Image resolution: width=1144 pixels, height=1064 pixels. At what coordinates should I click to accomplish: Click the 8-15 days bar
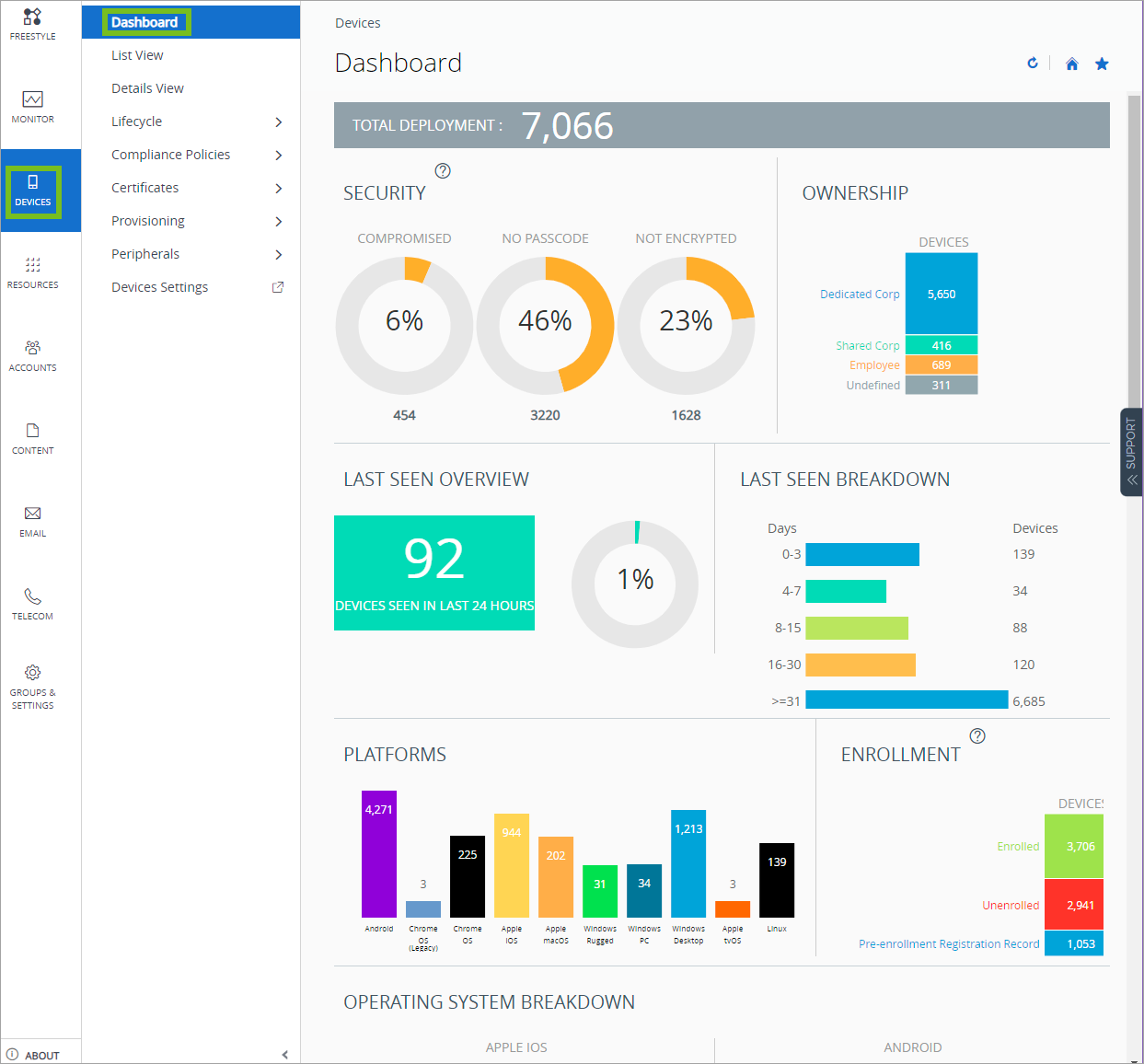pyautogui.click(x=857, y=628)
